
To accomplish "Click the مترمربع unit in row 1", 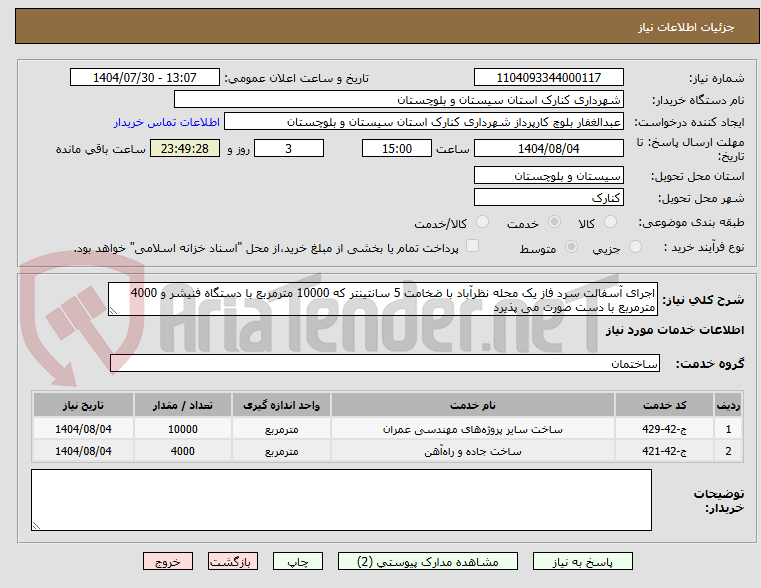I will point(281,429).
